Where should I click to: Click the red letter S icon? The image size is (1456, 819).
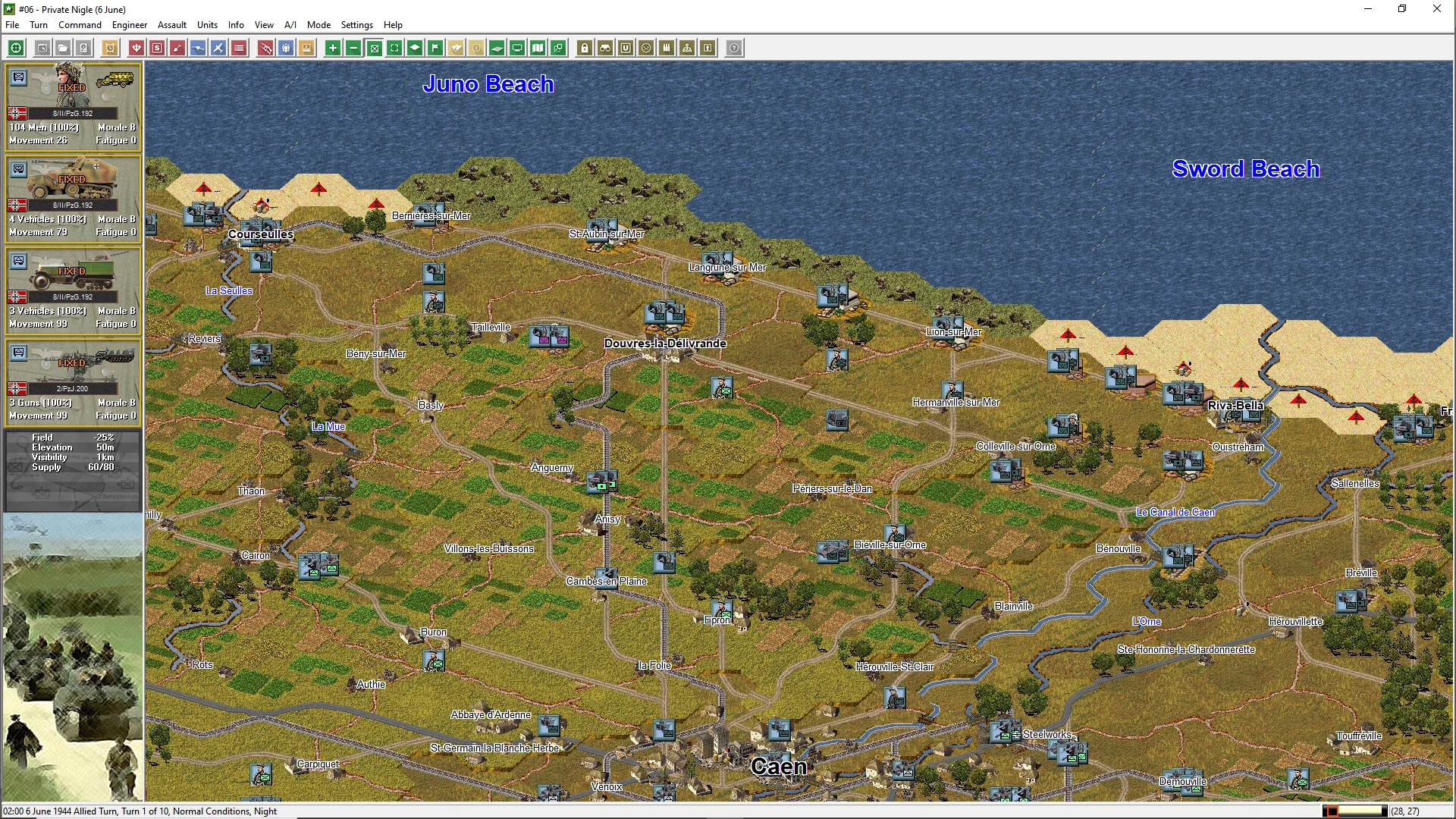[x=157, y=48]
